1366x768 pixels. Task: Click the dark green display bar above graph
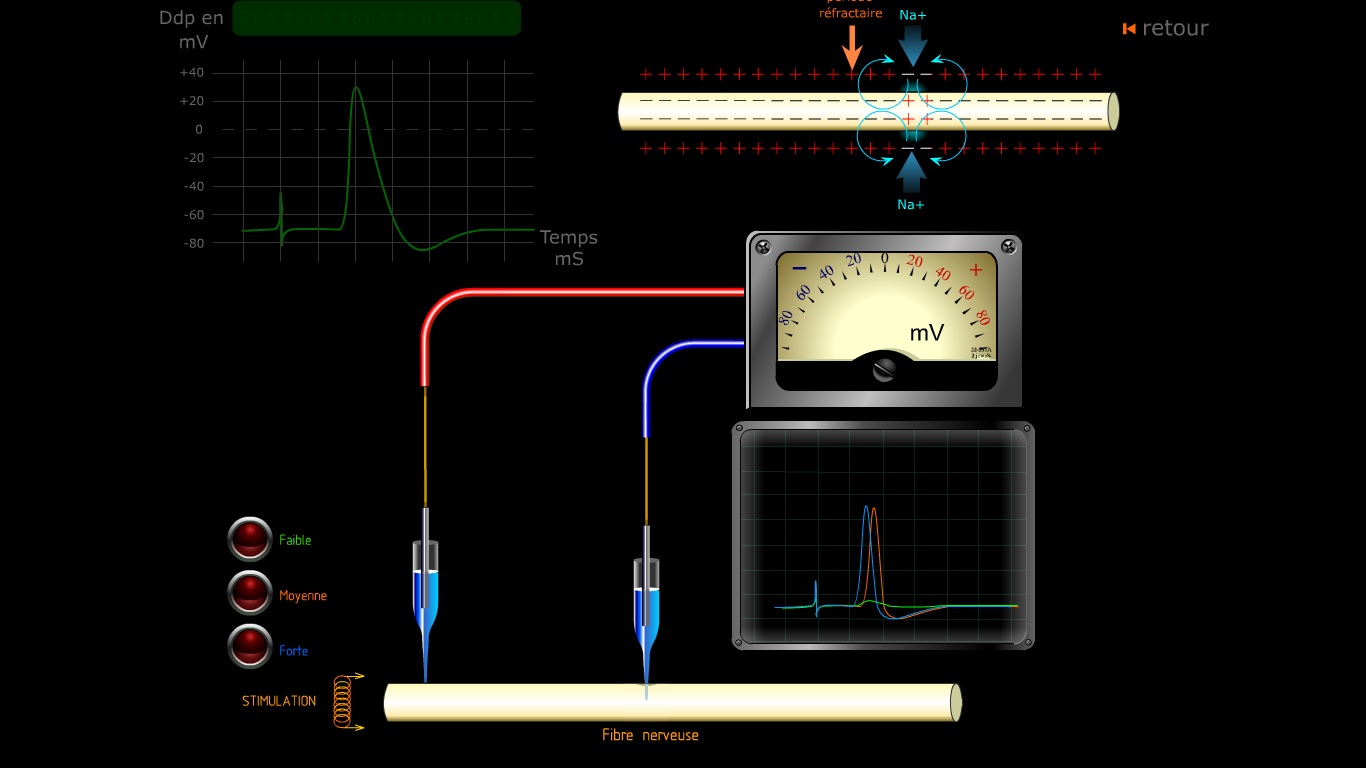377,18
